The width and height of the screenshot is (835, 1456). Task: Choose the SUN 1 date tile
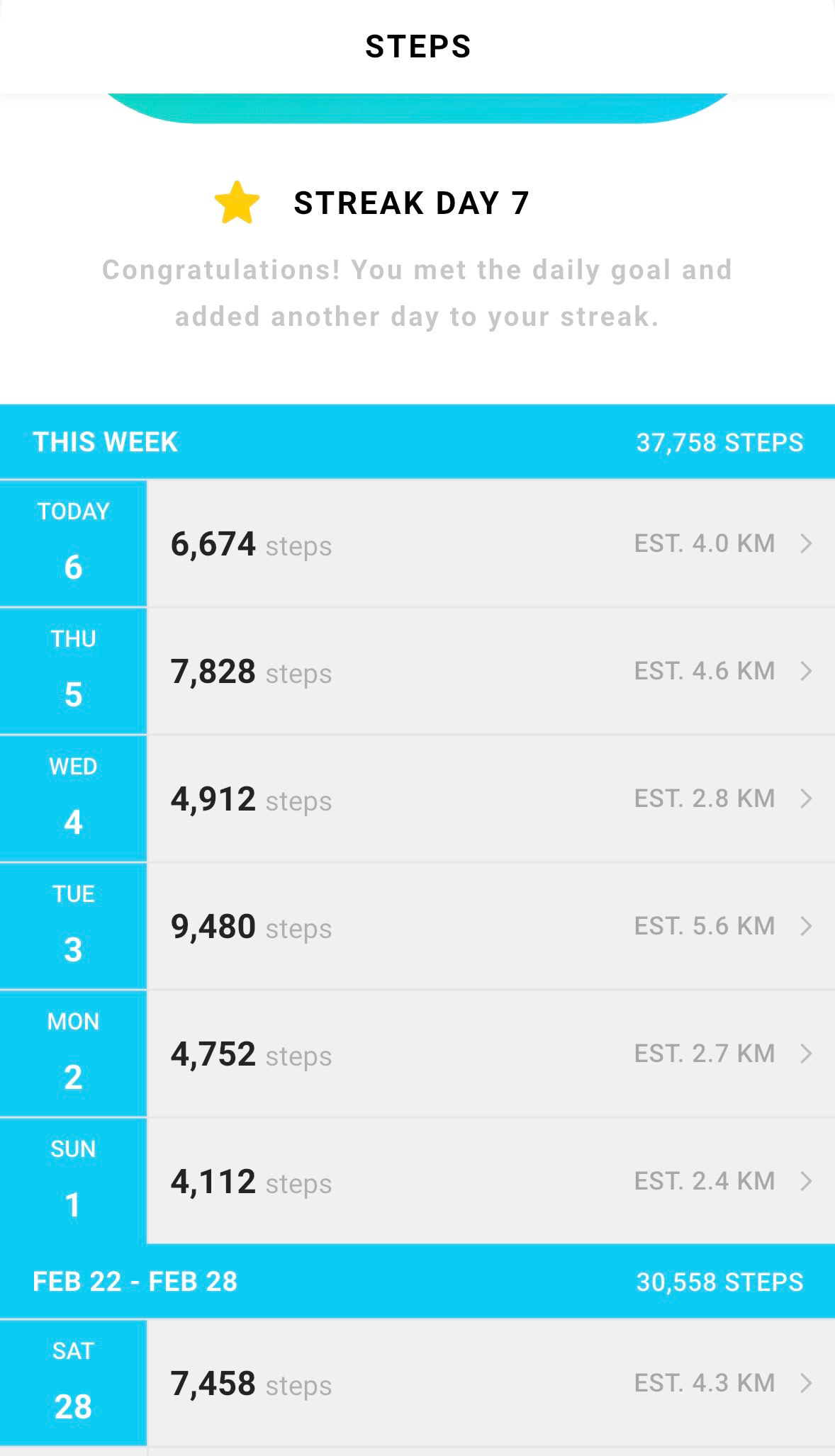73,1181
